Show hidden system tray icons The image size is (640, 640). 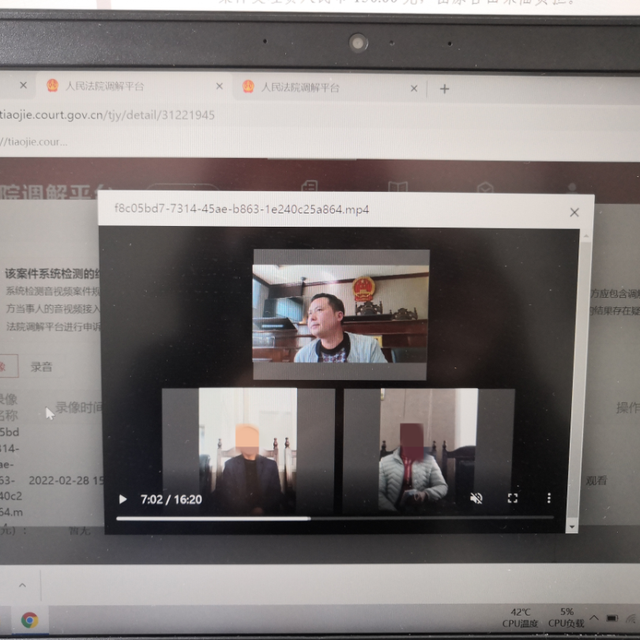(x=594, y=618)
